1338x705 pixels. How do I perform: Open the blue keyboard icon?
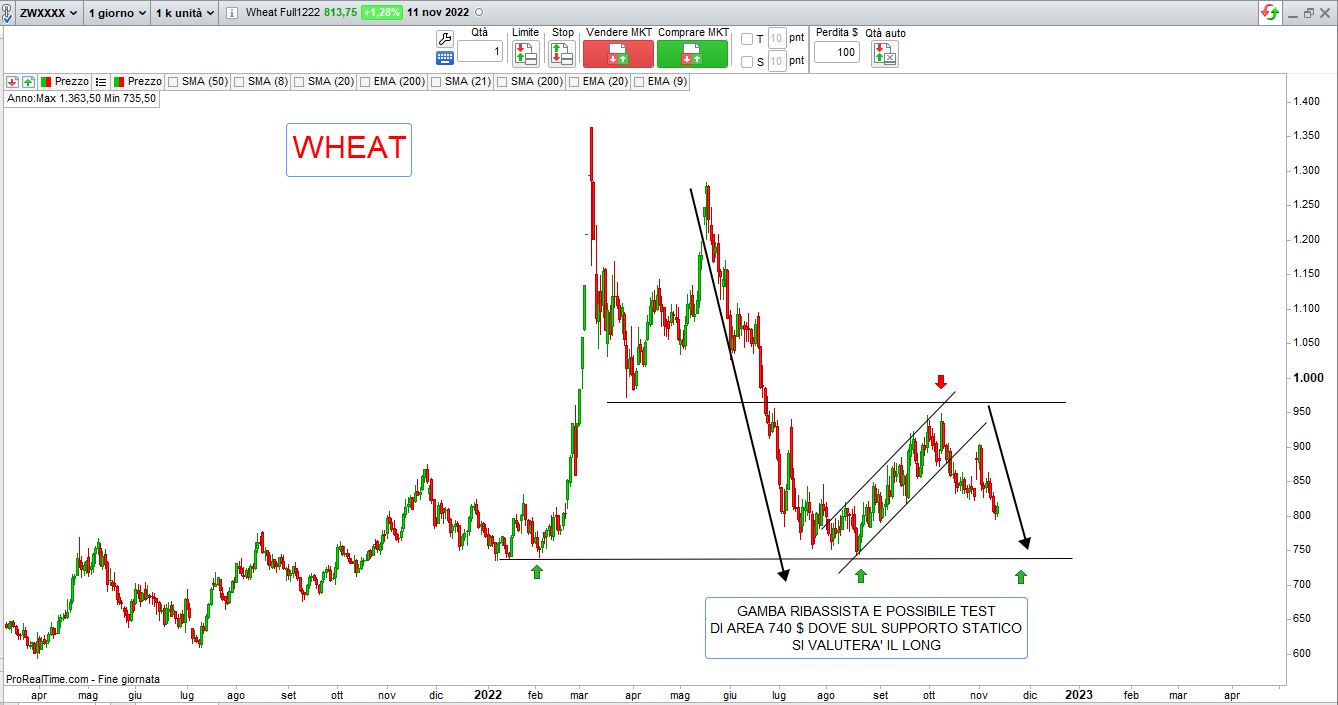445,58
